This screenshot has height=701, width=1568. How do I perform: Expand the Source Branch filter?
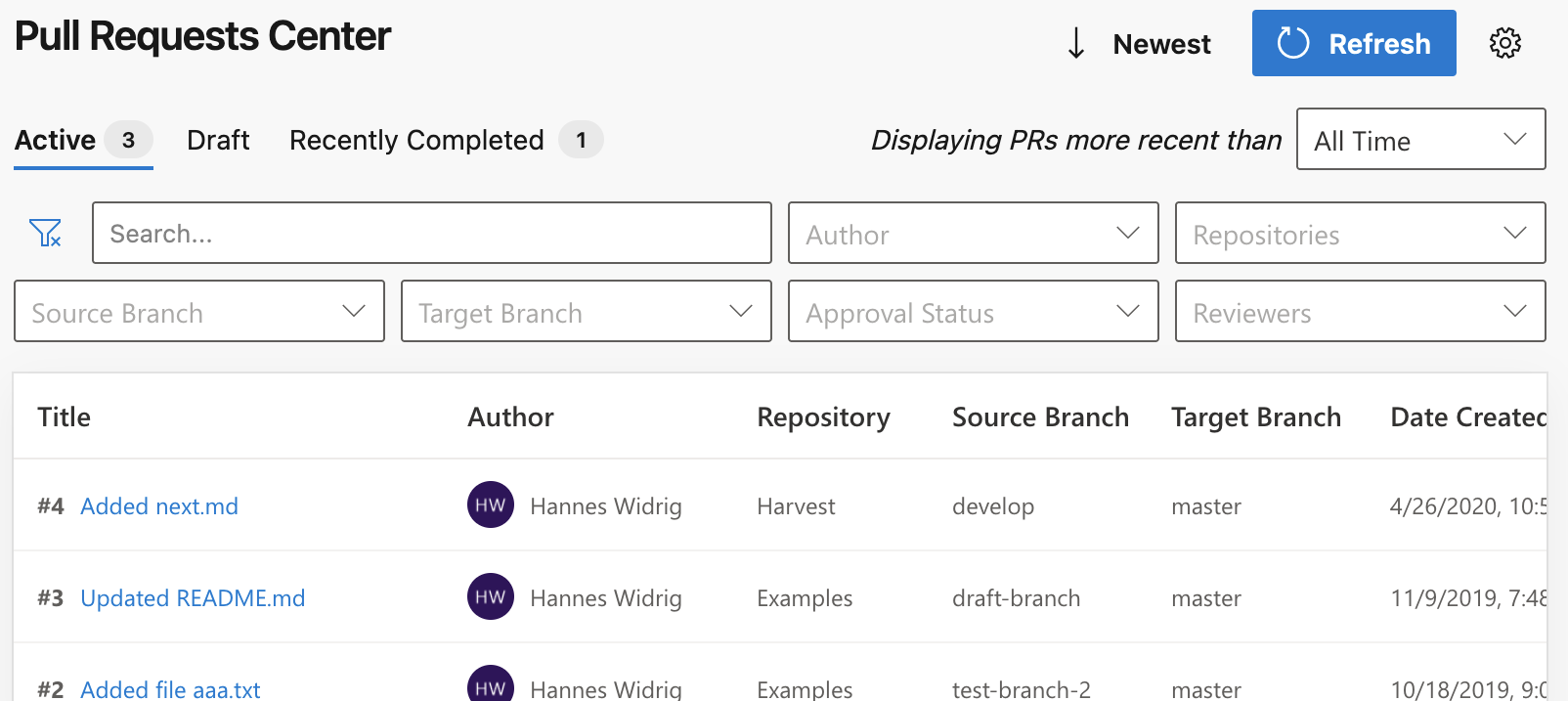coord(198,311)
